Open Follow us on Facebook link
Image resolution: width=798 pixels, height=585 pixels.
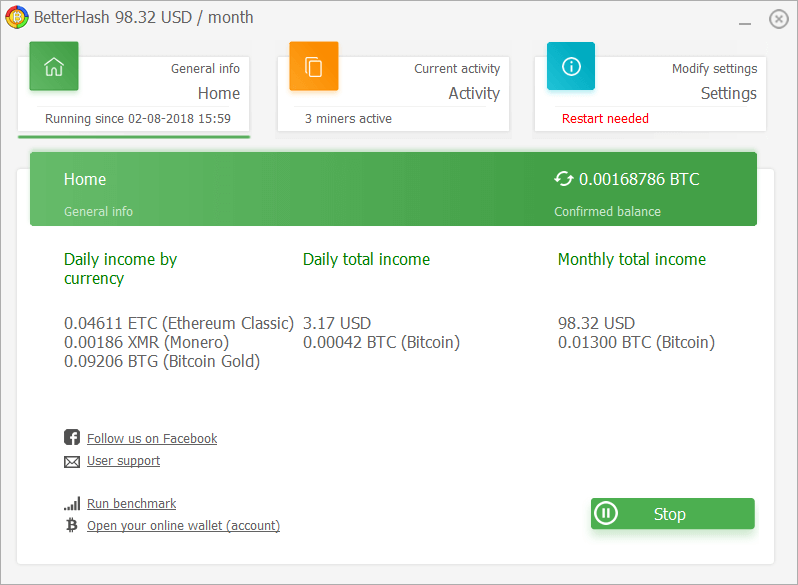click(x=152, y=438)
